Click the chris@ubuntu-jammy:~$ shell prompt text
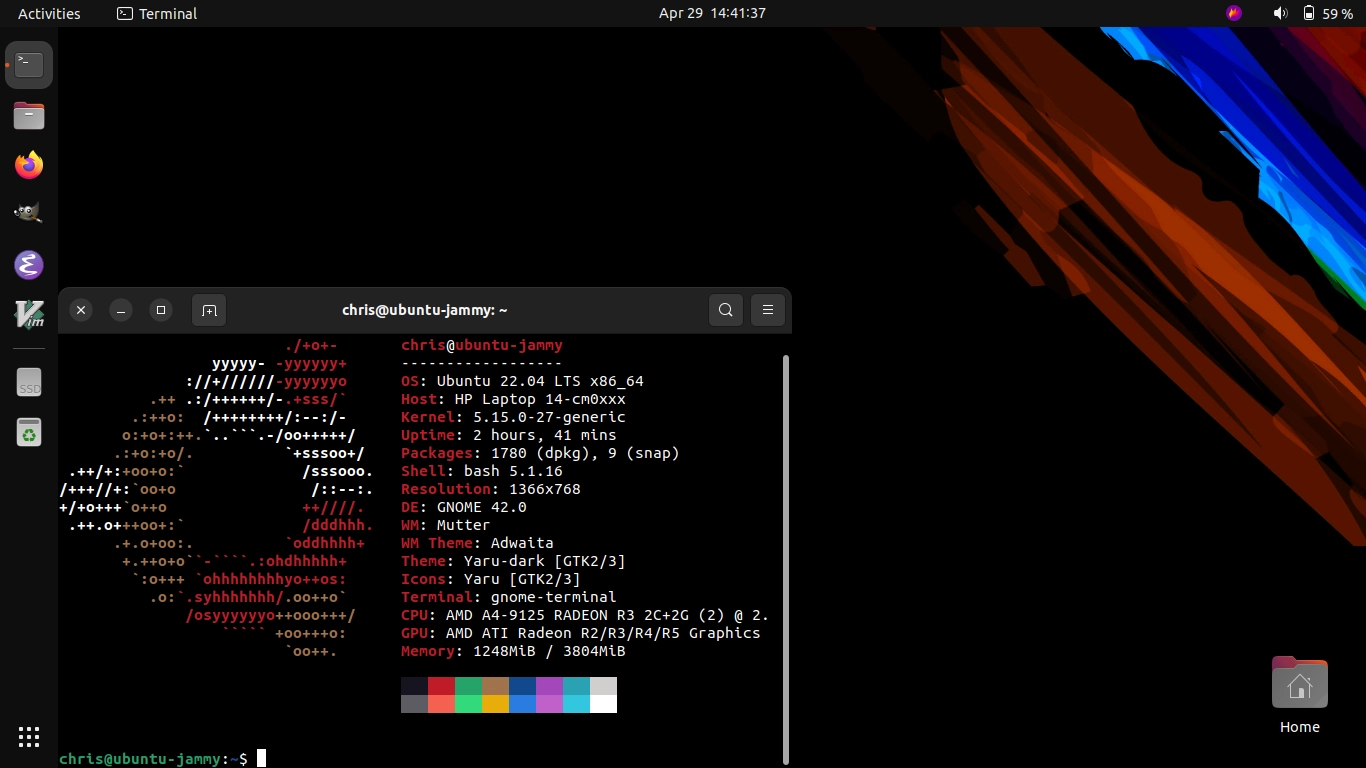This screenshot has width=1366, height=768. [153, 759]
